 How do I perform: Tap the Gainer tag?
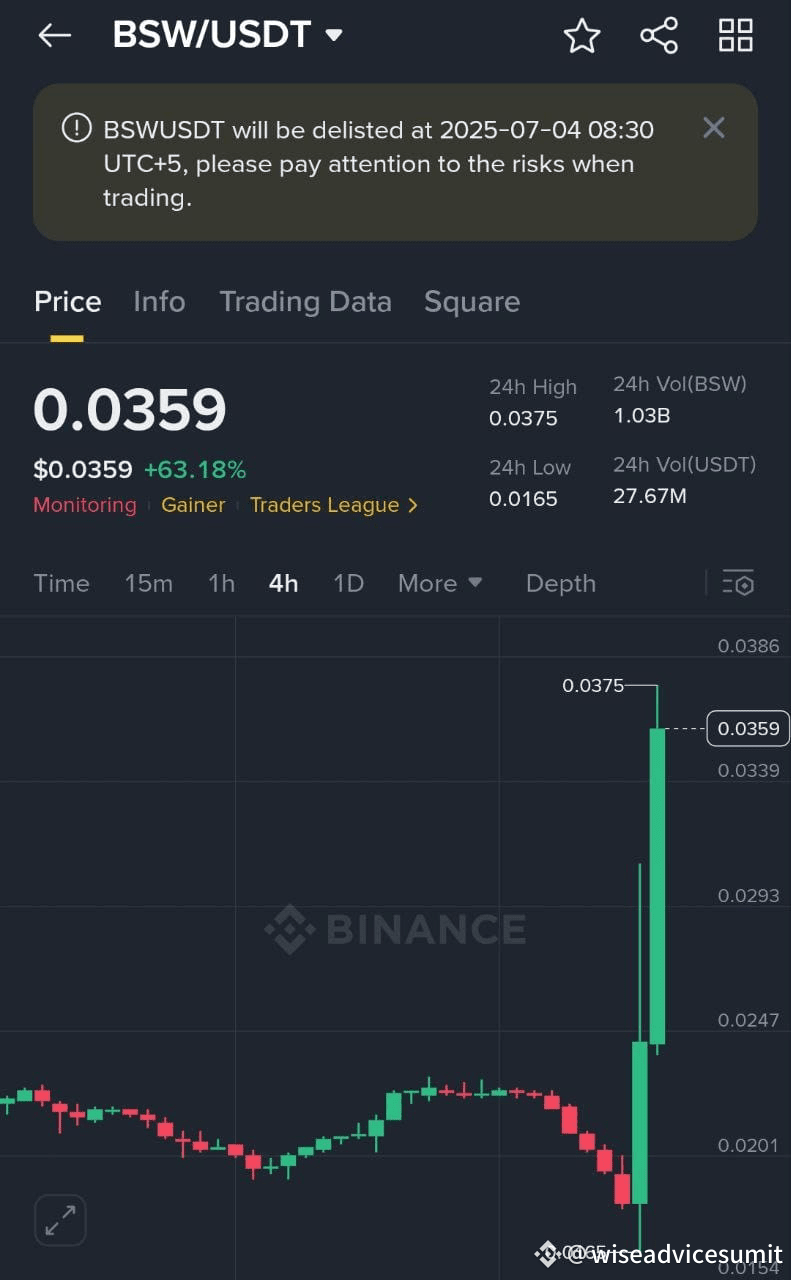[x=193, y=505]
